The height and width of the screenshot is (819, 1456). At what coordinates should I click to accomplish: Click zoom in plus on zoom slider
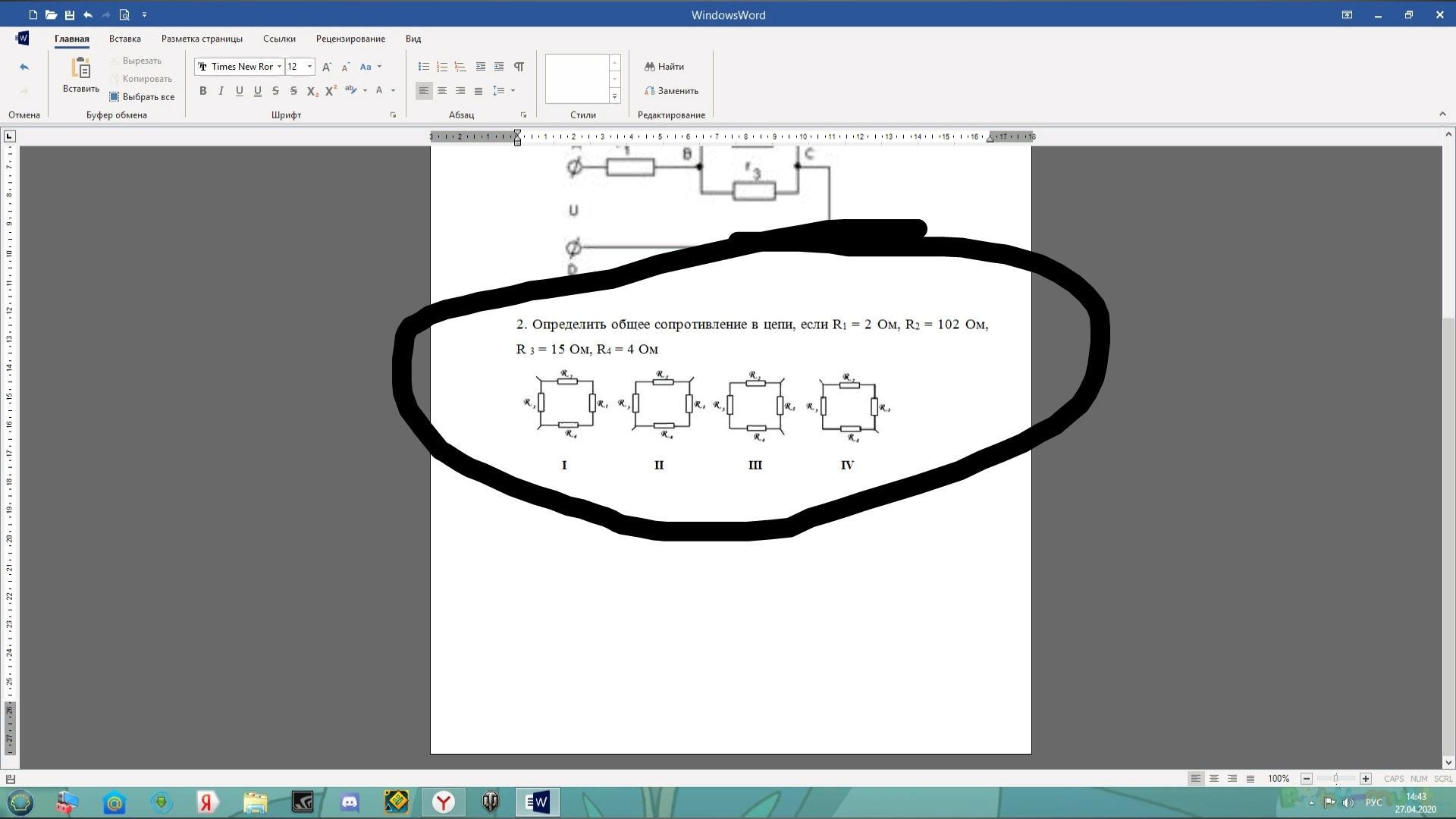(1366, 779)
